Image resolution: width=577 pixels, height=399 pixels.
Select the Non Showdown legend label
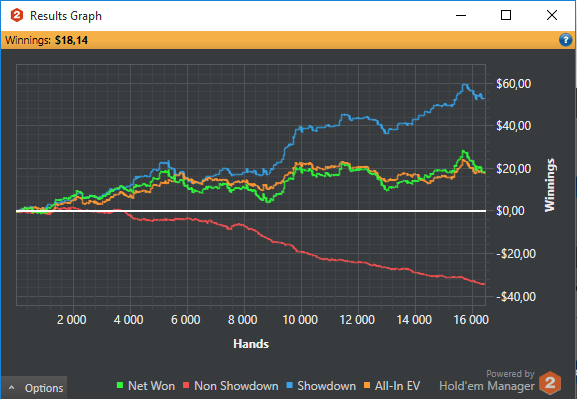point(236,386)
